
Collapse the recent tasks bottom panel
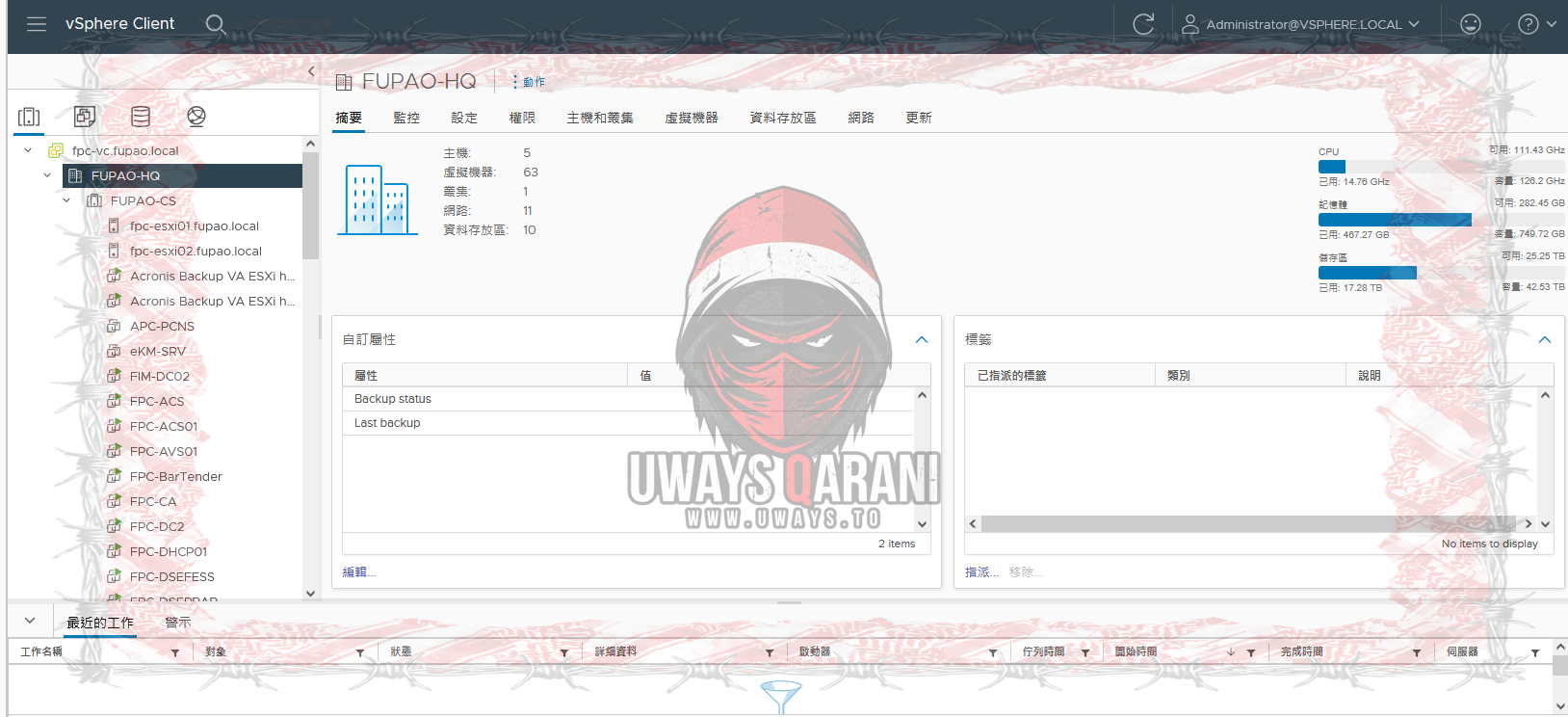pos(30,622)
